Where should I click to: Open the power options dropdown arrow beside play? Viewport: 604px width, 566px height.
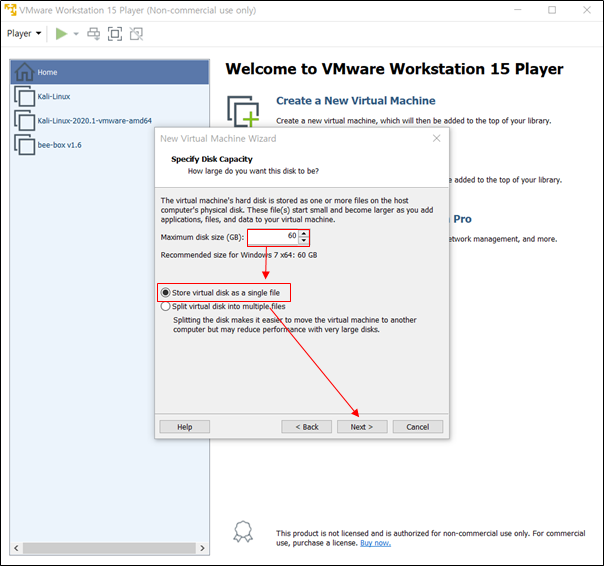pyautogui.click(x=76, y=34)
